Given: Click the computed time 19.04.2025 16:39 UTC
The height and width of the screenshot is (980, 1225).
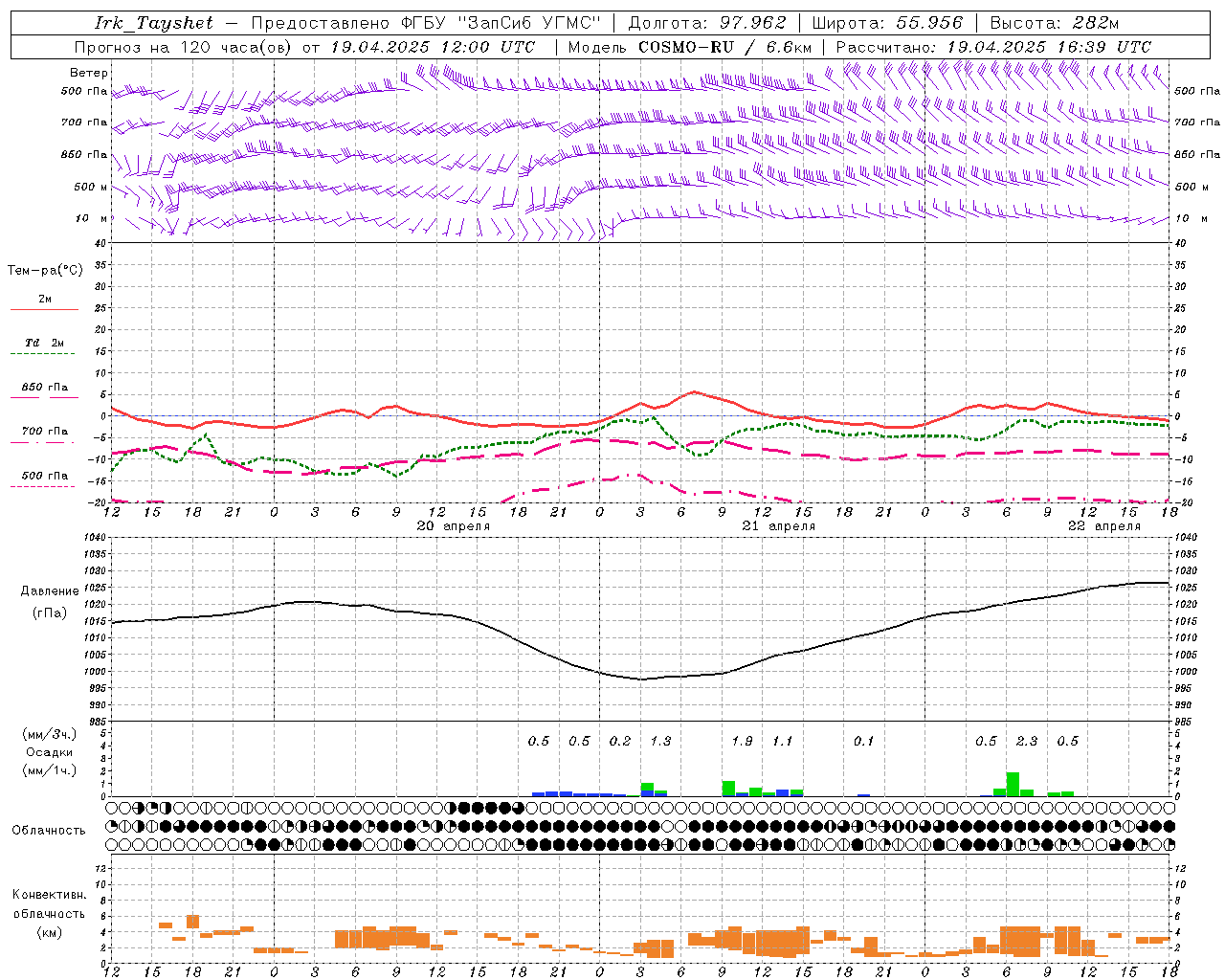Looking at the screenshot, I should (x=1049, y=47).
